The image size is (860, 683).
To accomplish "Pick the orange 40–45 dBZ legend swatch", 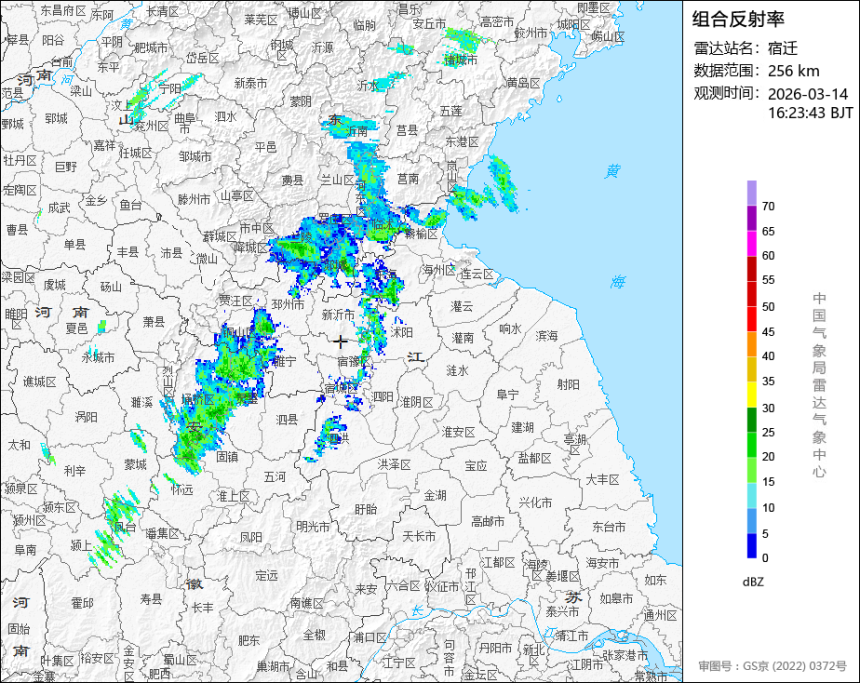I will point(751,344).
